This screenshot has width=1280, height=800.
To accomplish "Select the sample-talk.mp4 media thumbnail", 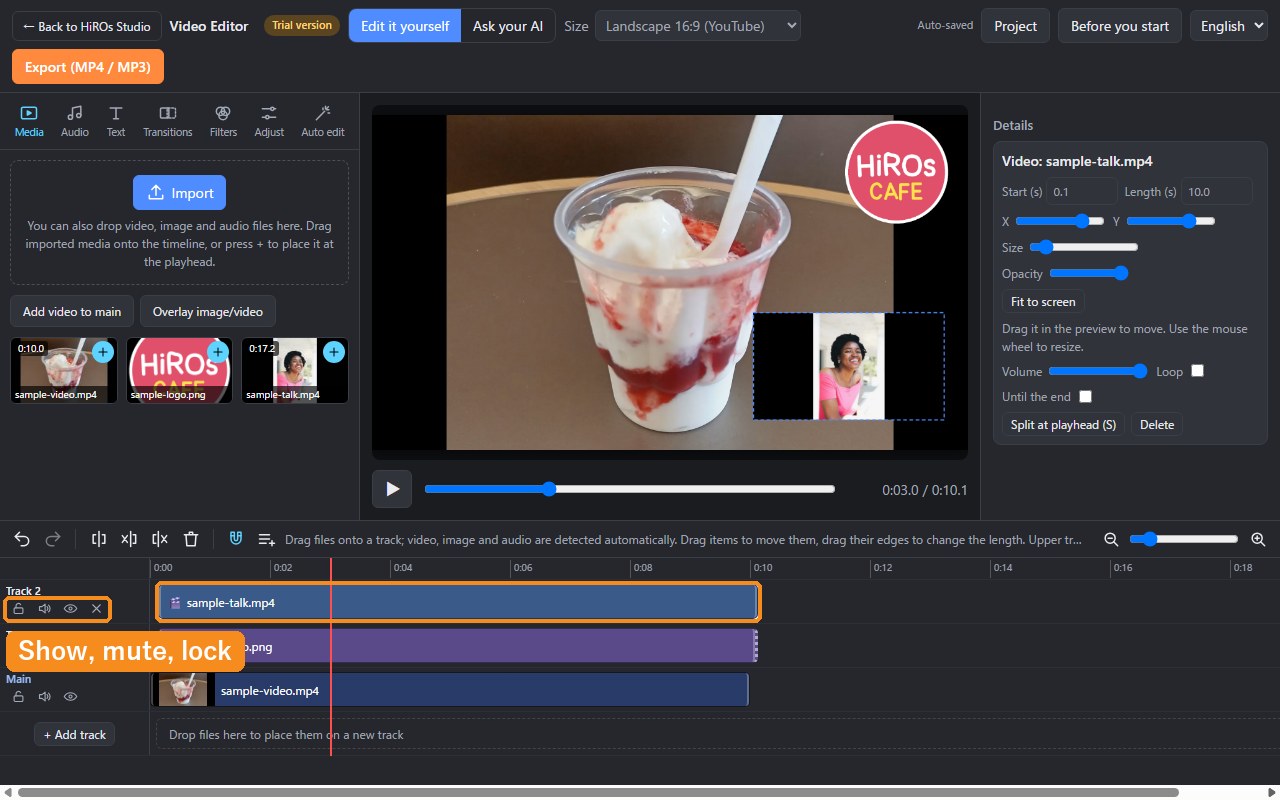I will point(295,371).
